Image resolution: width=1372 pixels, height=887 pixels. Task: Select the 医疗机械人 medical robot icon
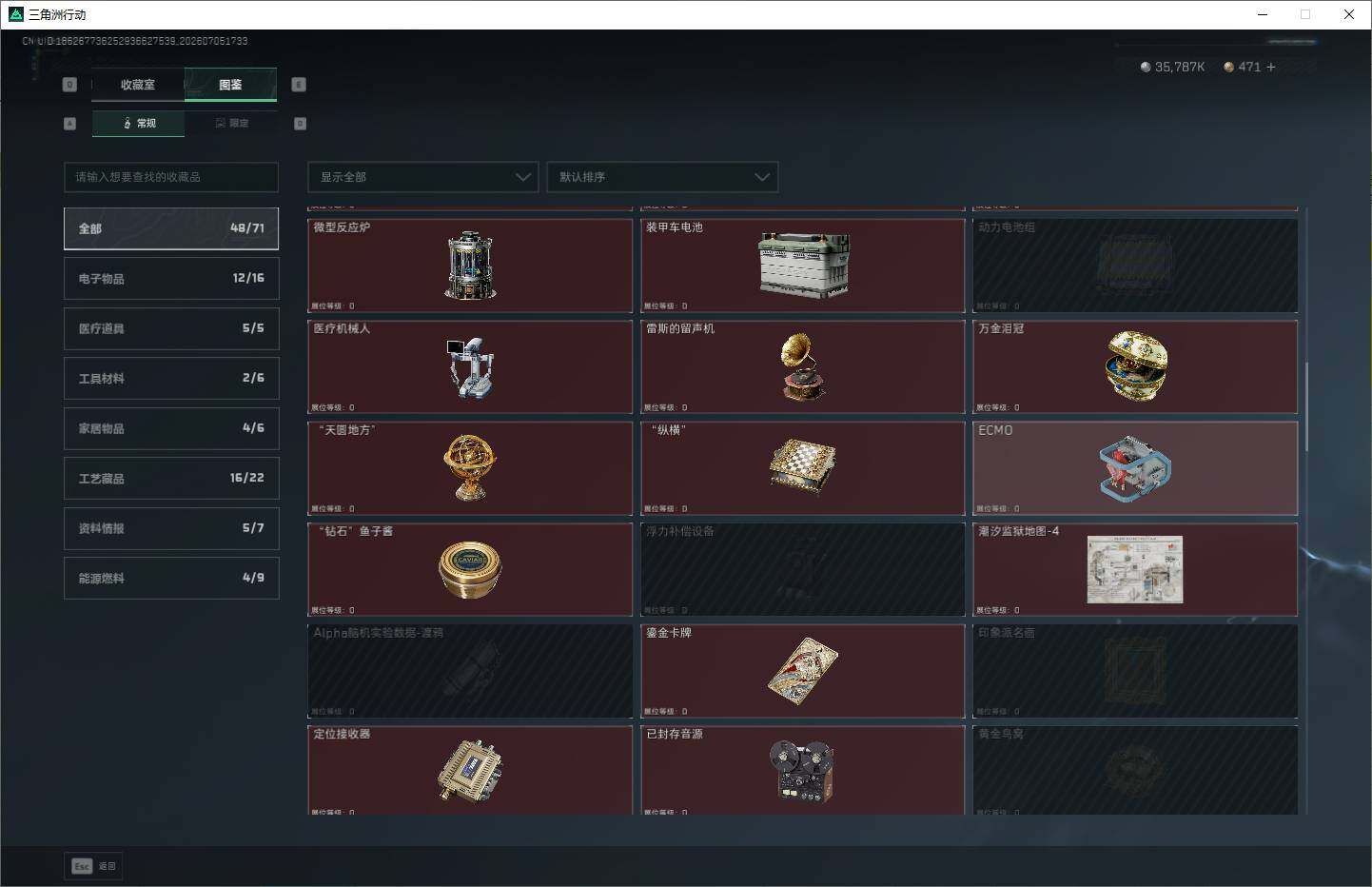tap(470, 366)
